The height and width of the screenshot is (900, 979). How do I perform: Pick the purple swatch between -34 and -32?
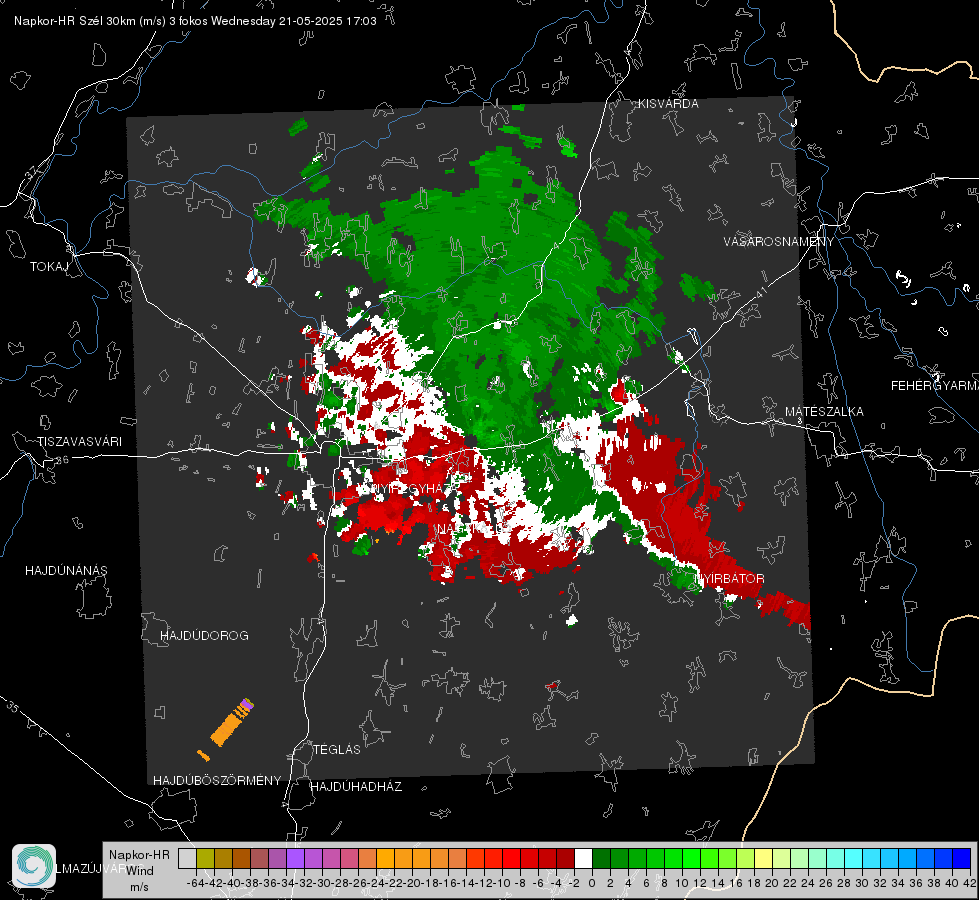(296, 858)
